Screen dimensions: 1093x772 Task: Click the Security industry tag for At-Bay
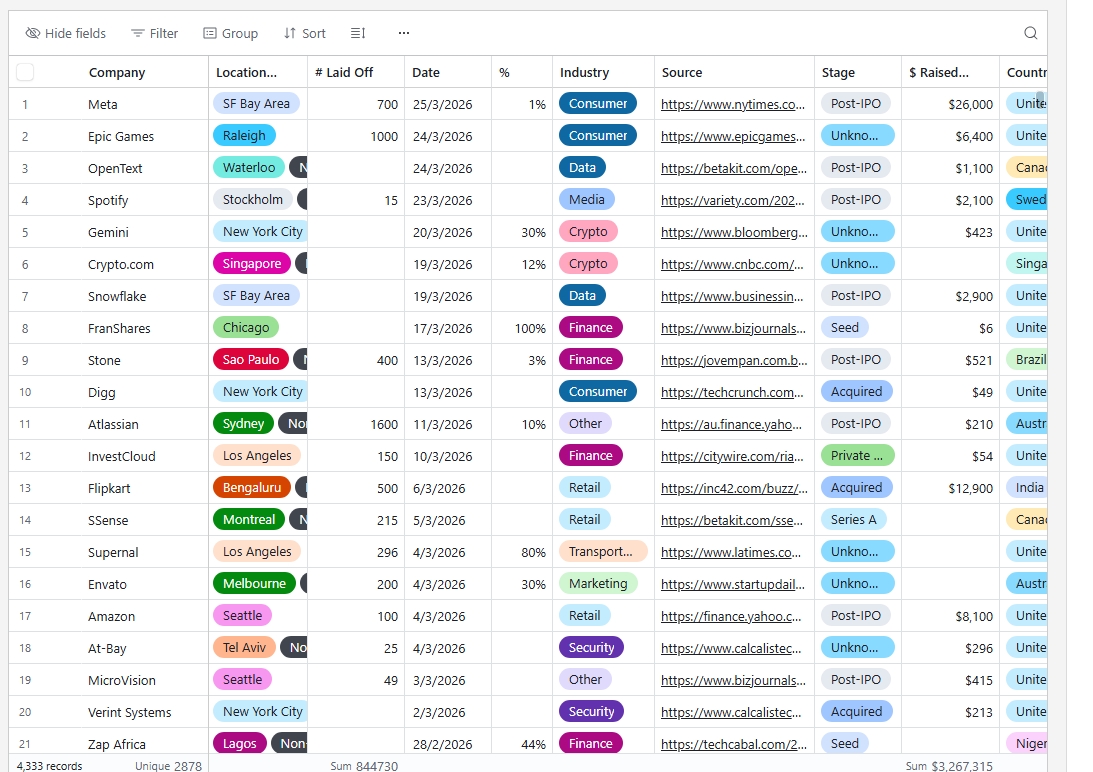(591, 648)
